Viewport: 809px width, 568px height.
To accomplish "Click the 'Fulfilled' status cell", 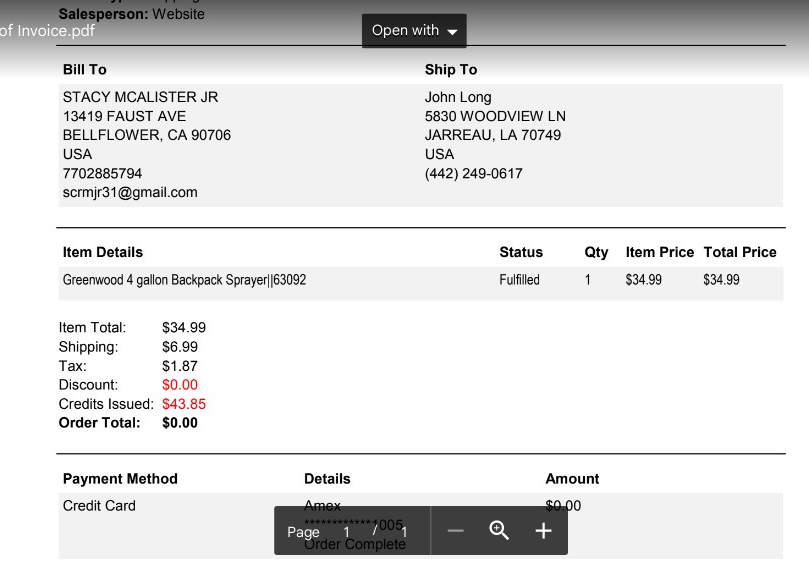I will click(519, 280).
